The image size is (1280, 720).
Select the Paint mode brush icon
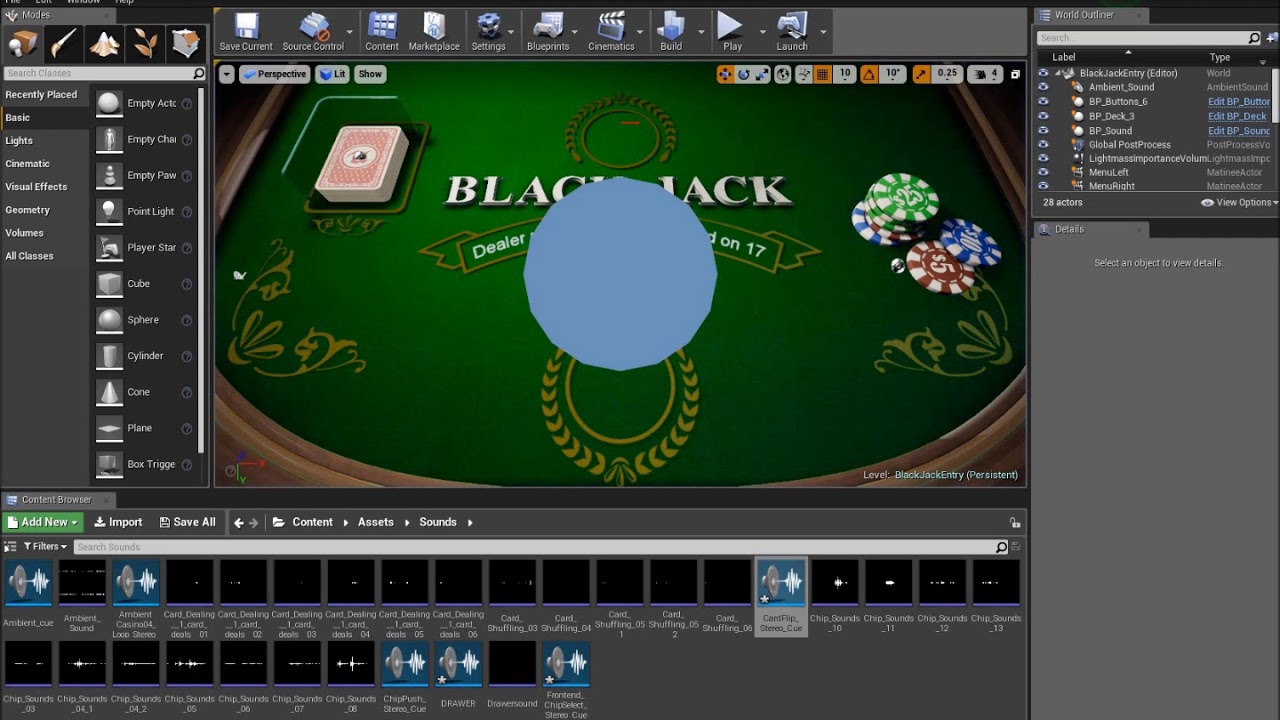coord(64,44)
